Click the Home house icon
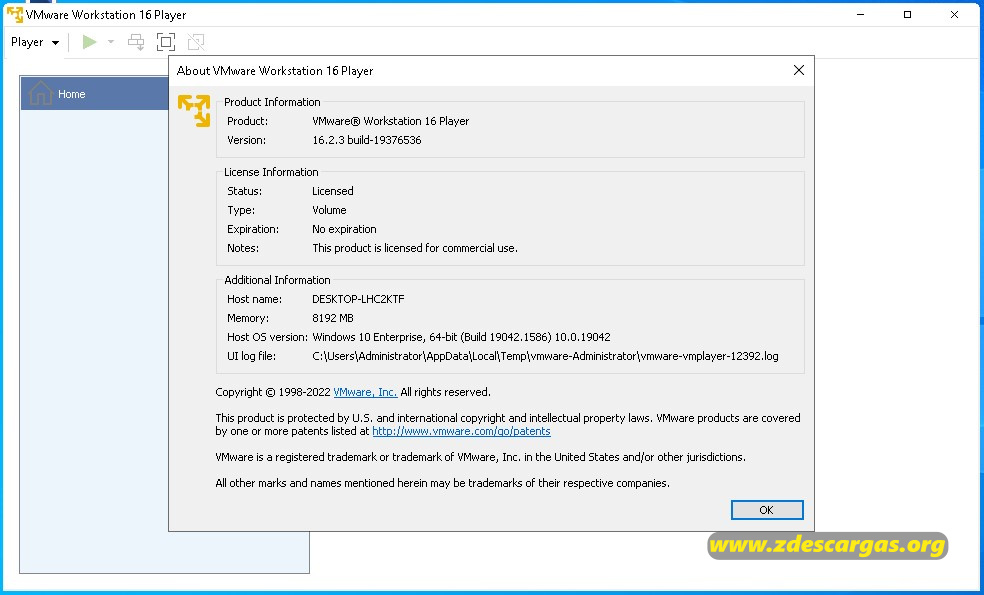 coord(40,94)
